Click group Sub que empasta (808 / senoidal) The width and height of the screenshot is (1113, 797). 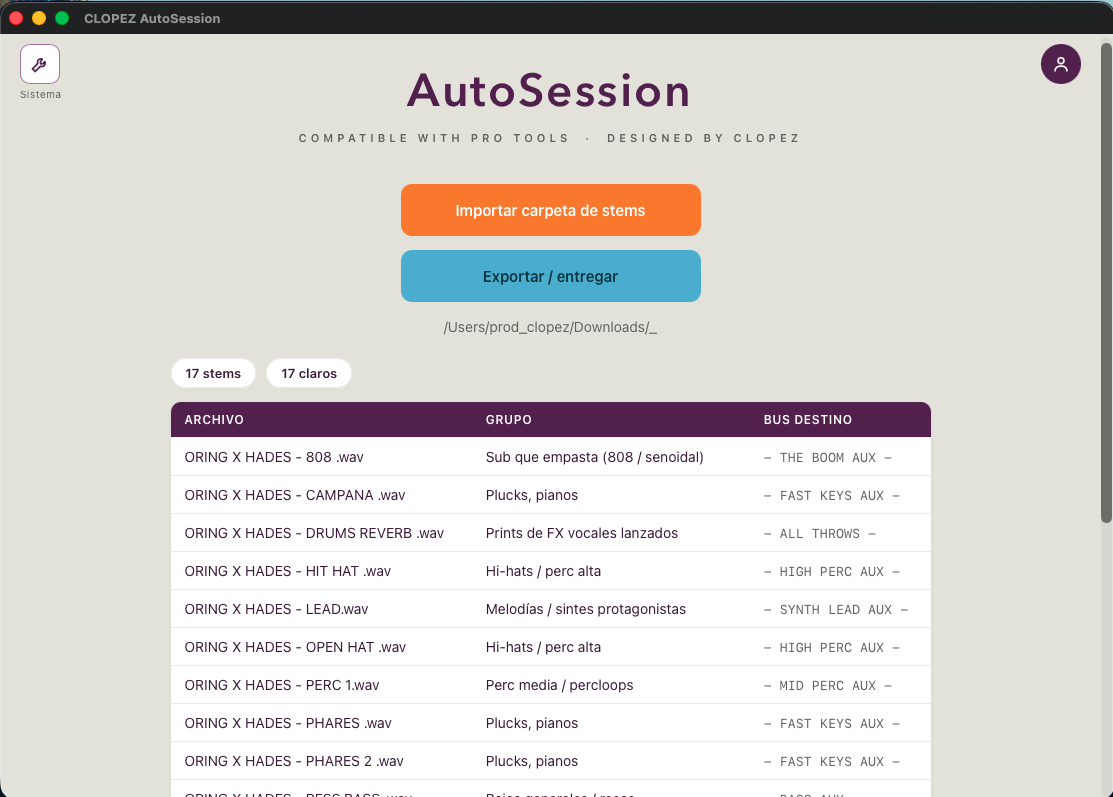(x=595, y=457)
